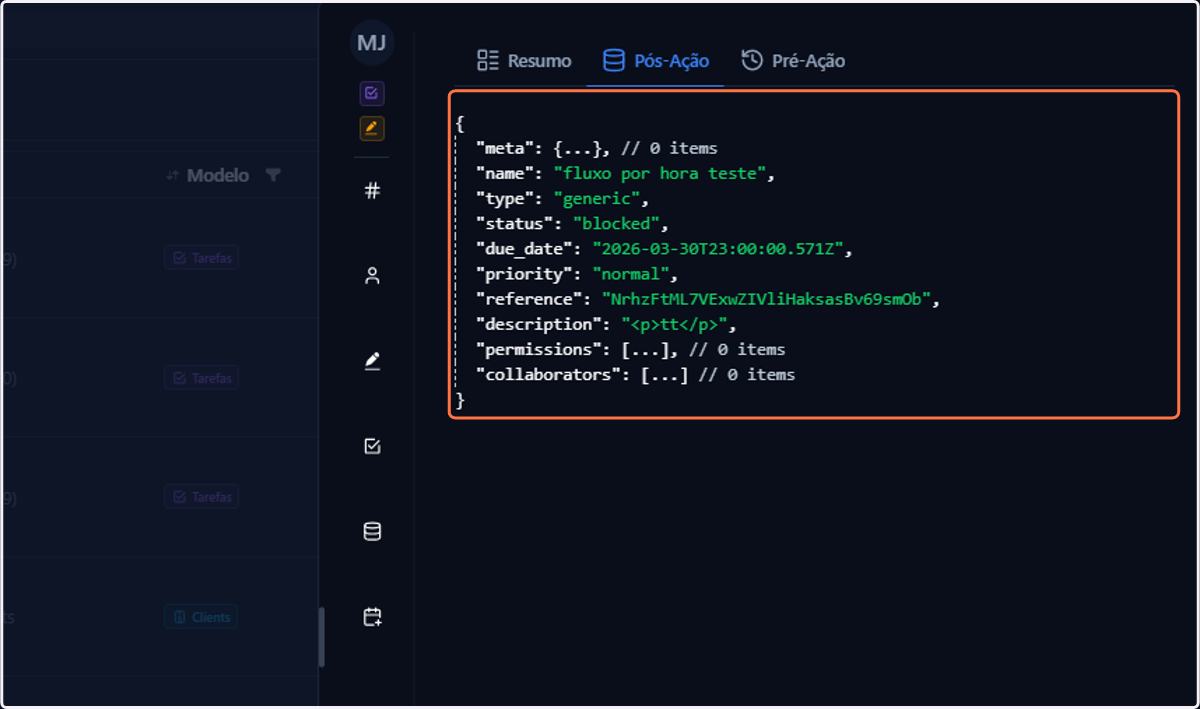Open the Modelo column filter icon
Screen dimensions: 1200x709
[x=273, y=175]
